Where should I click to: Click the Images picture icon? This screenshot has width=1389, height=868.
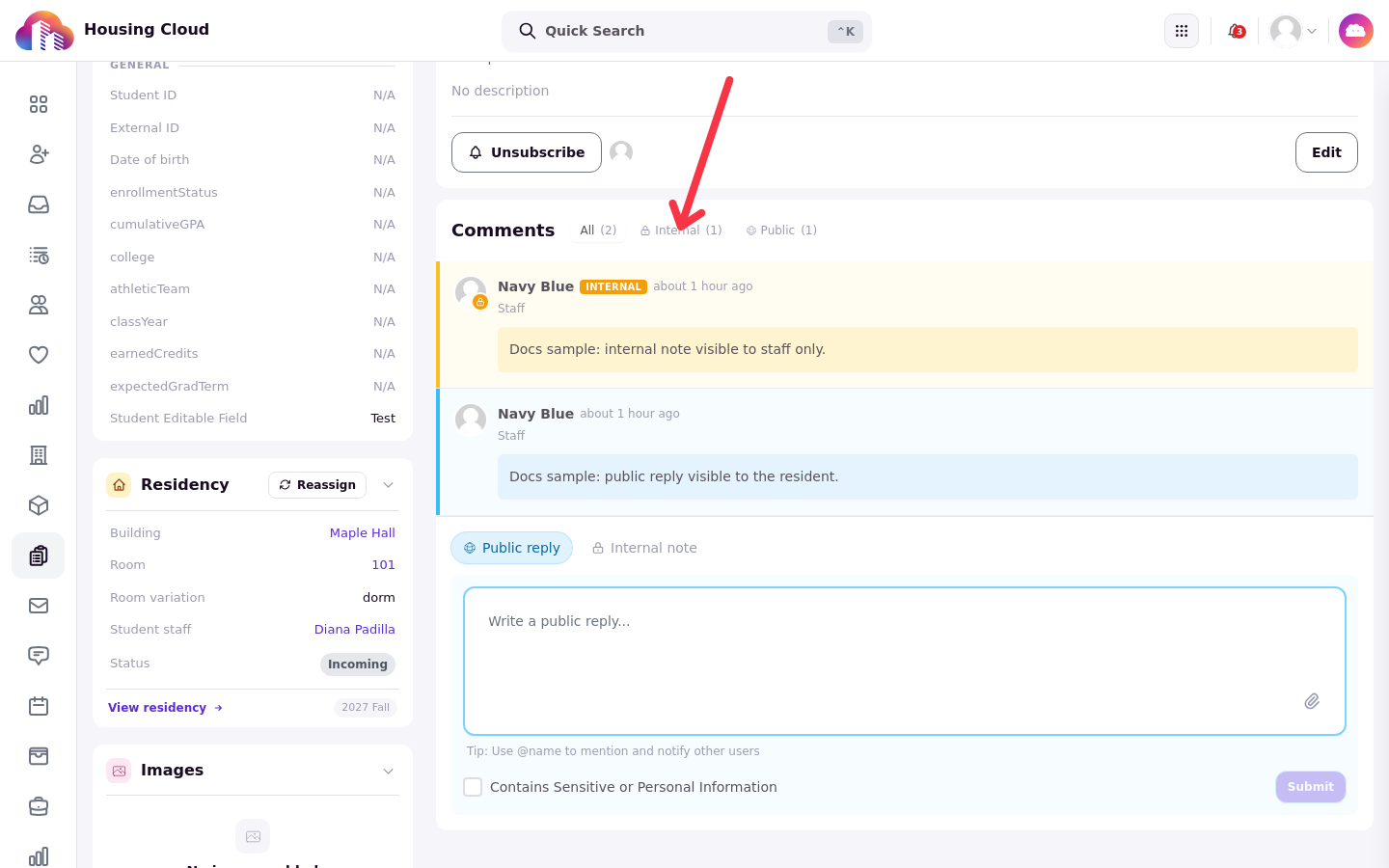click(119, 771)
